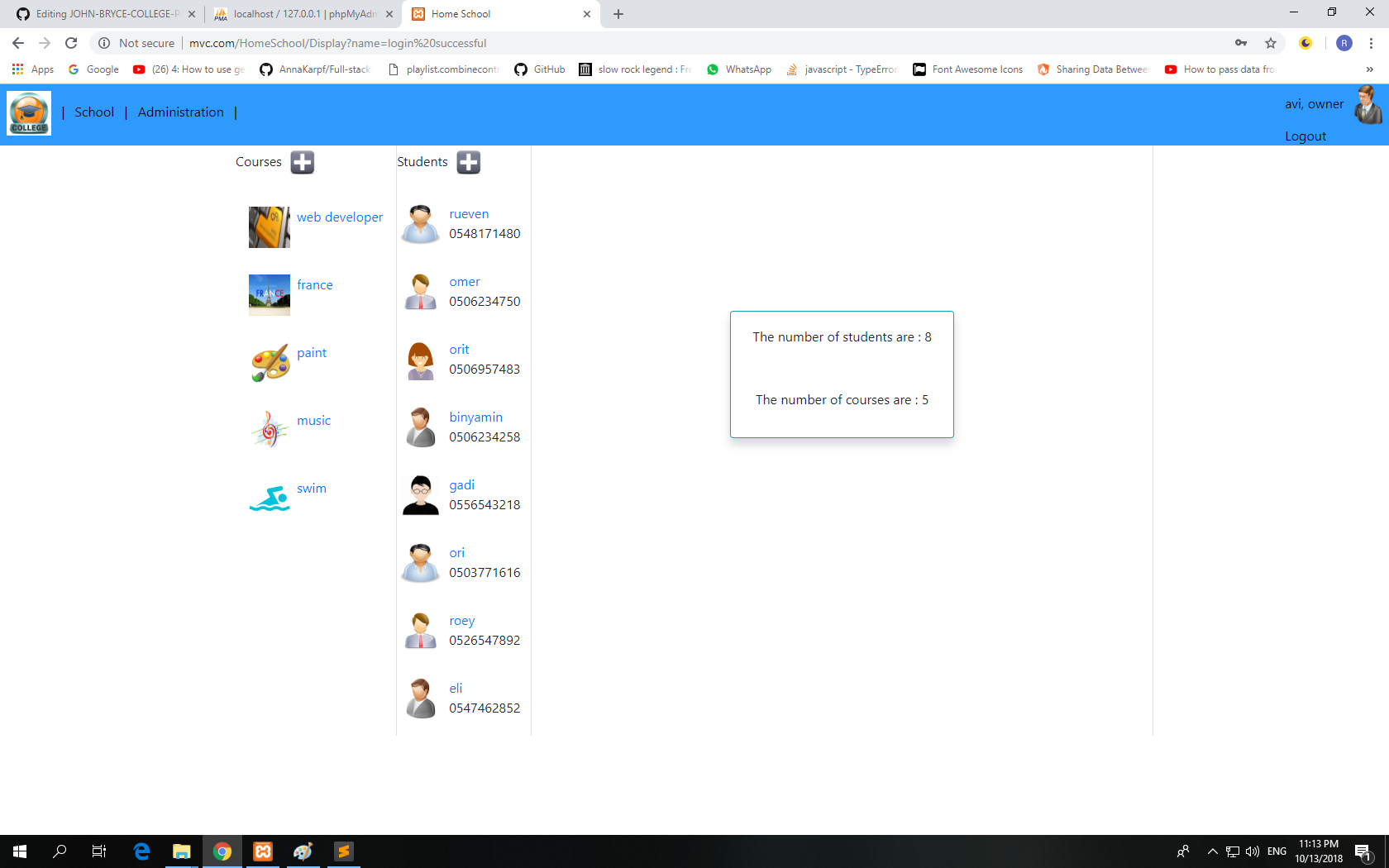Go to the School menu item

(x=94, y=112)
